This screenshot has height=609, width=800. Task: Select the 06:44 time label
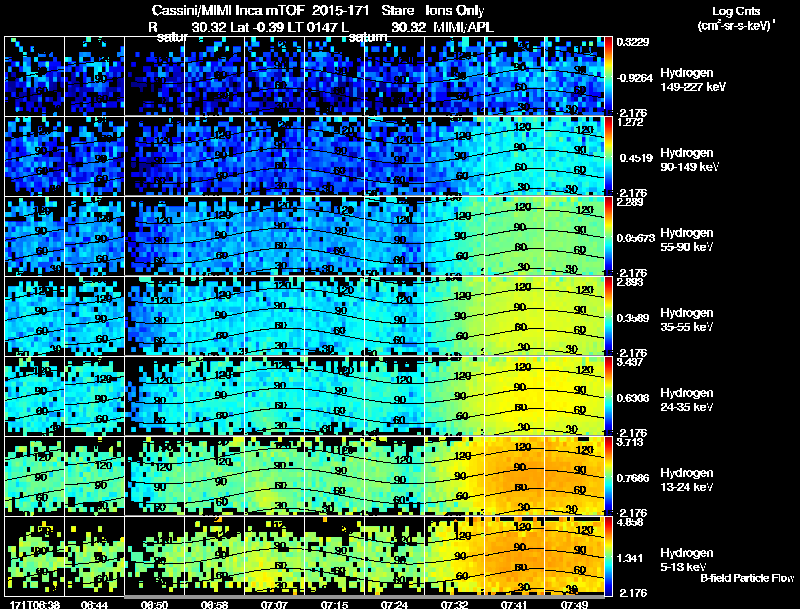coord(94,604)
